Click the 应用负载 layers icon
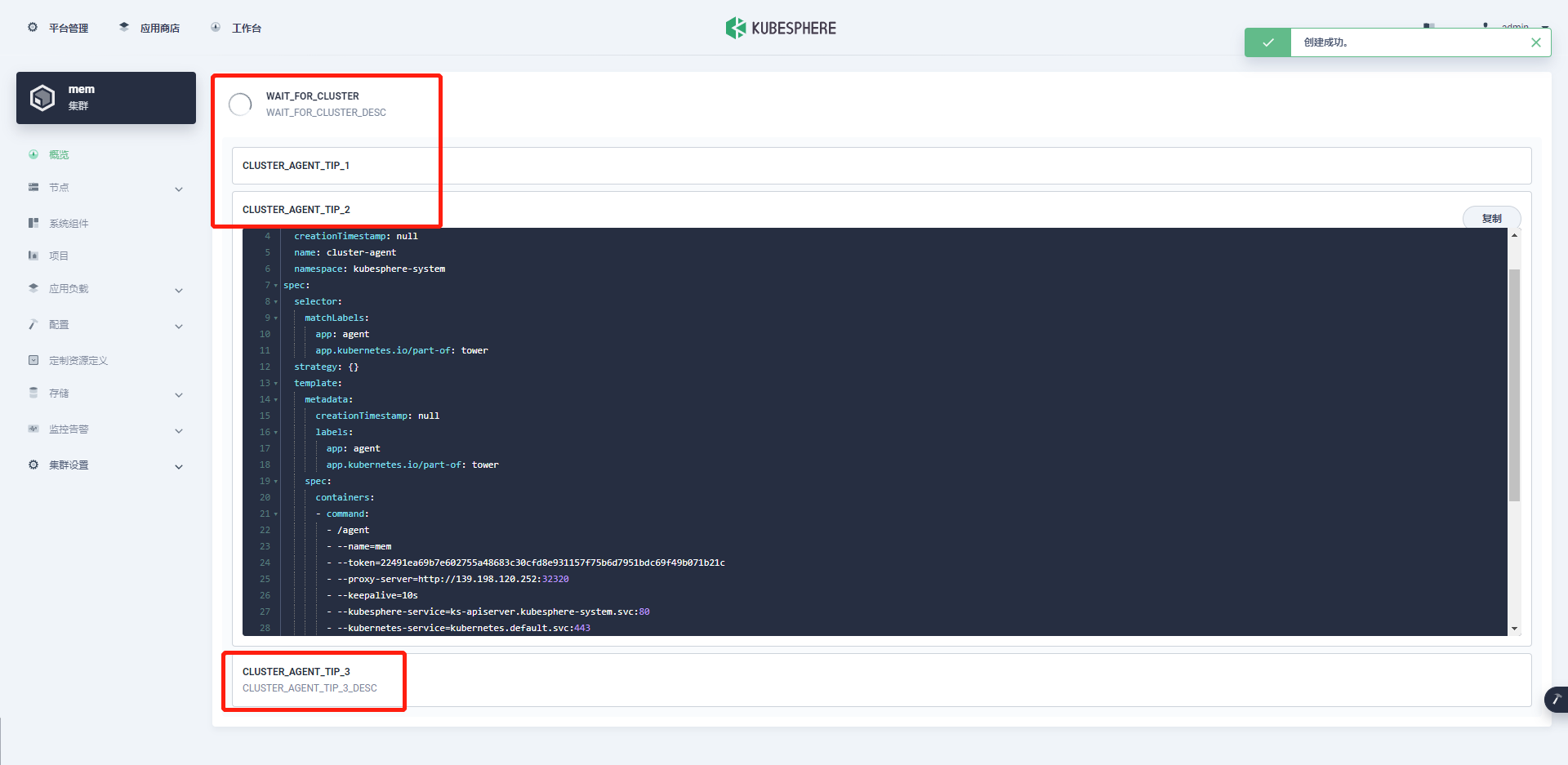This screenshot has width=1568, height=765. (33, 288)
